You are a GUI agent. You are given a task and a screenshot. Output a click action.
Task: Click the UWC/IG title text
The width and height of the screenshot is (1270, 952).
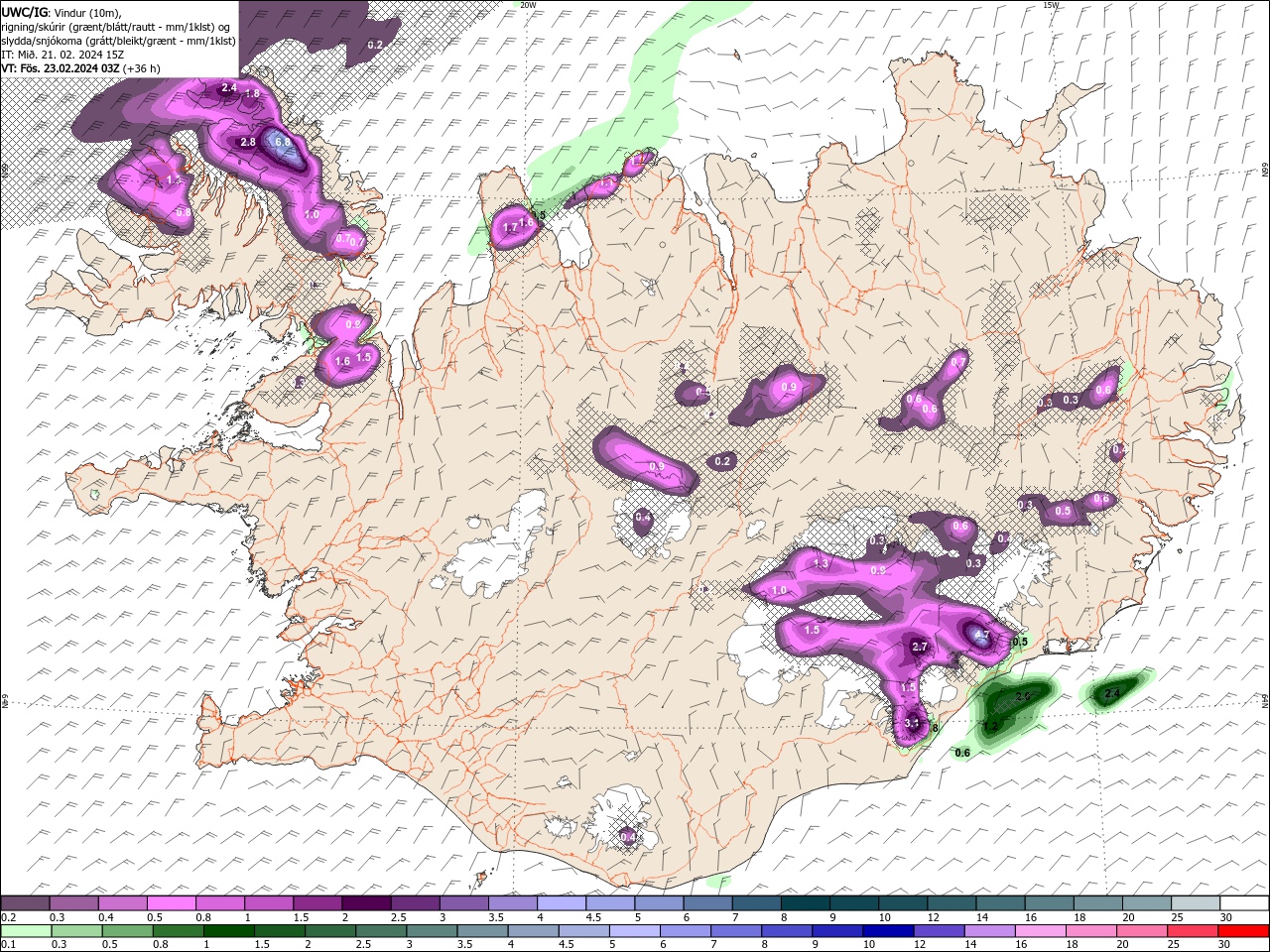pyautogui.click(x=24, y=11)
